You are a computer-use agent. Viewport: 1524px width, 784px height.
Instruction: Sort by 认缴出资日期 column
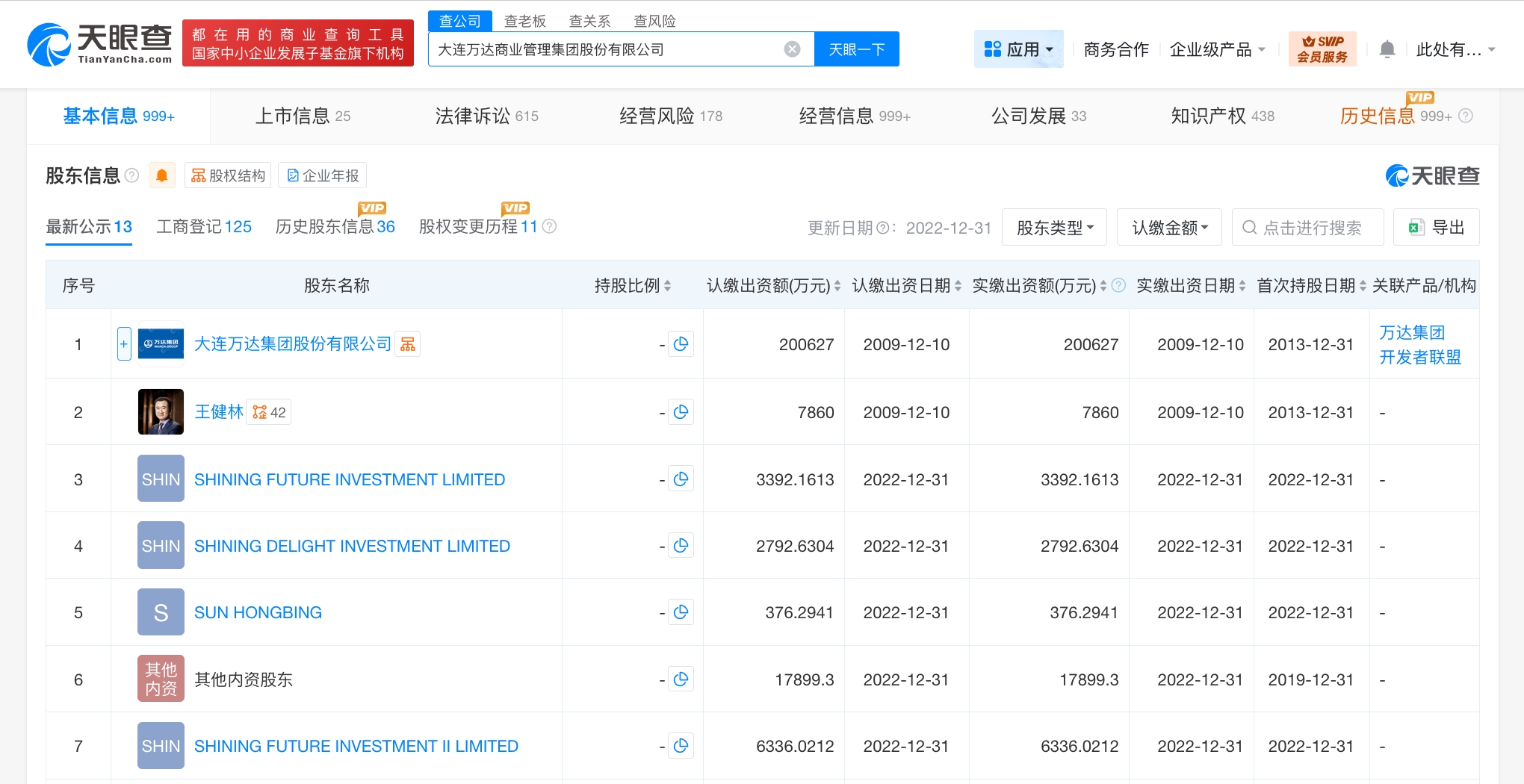pos(906,285)
